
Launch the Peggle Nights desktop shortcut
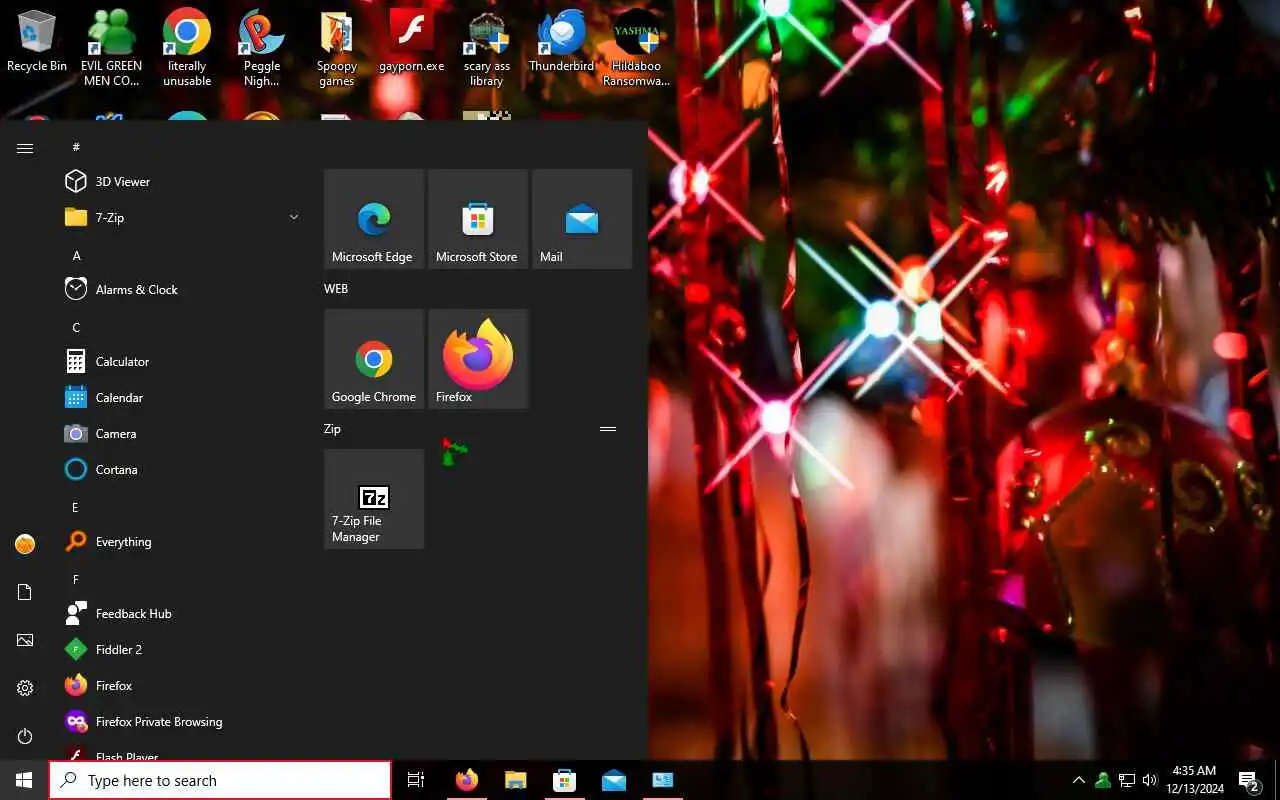click(x=262, y=48)
